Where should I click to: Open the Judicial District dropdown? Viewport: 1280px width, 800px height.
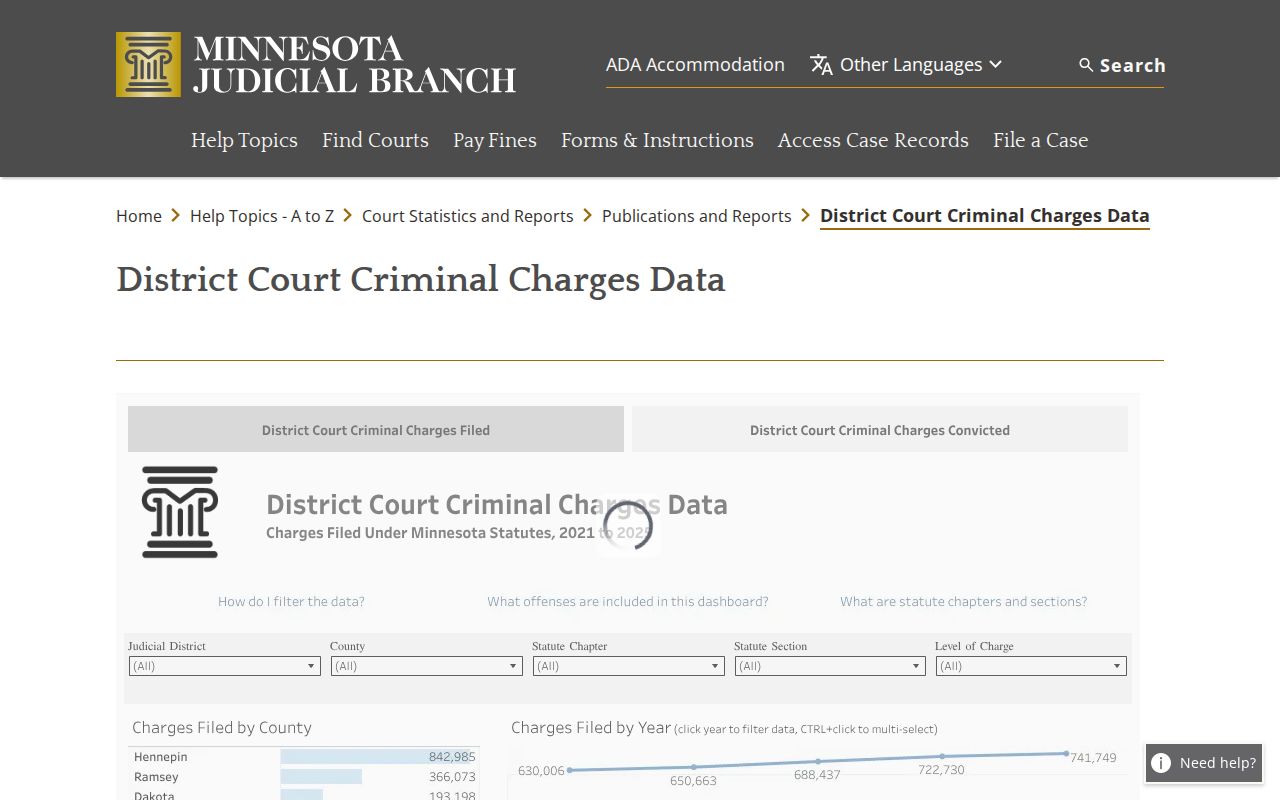click(224, 666)
